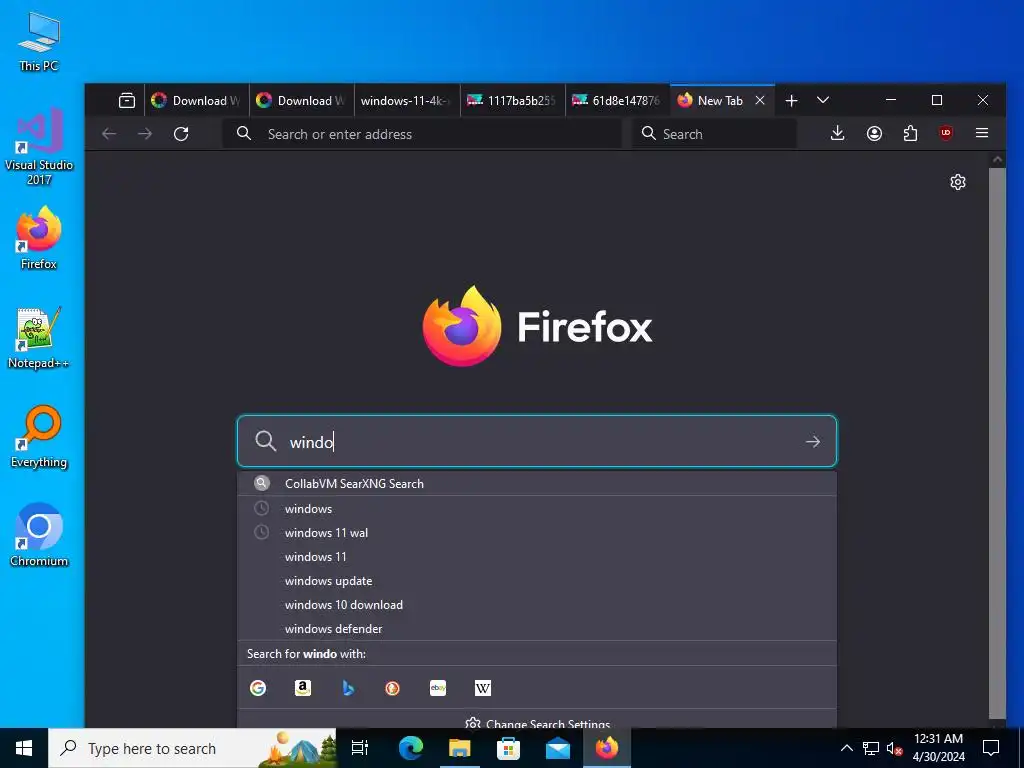Switch to 1117ba5b25 tab
This screenshot has height=768, width=1024.
coord(513,101)
